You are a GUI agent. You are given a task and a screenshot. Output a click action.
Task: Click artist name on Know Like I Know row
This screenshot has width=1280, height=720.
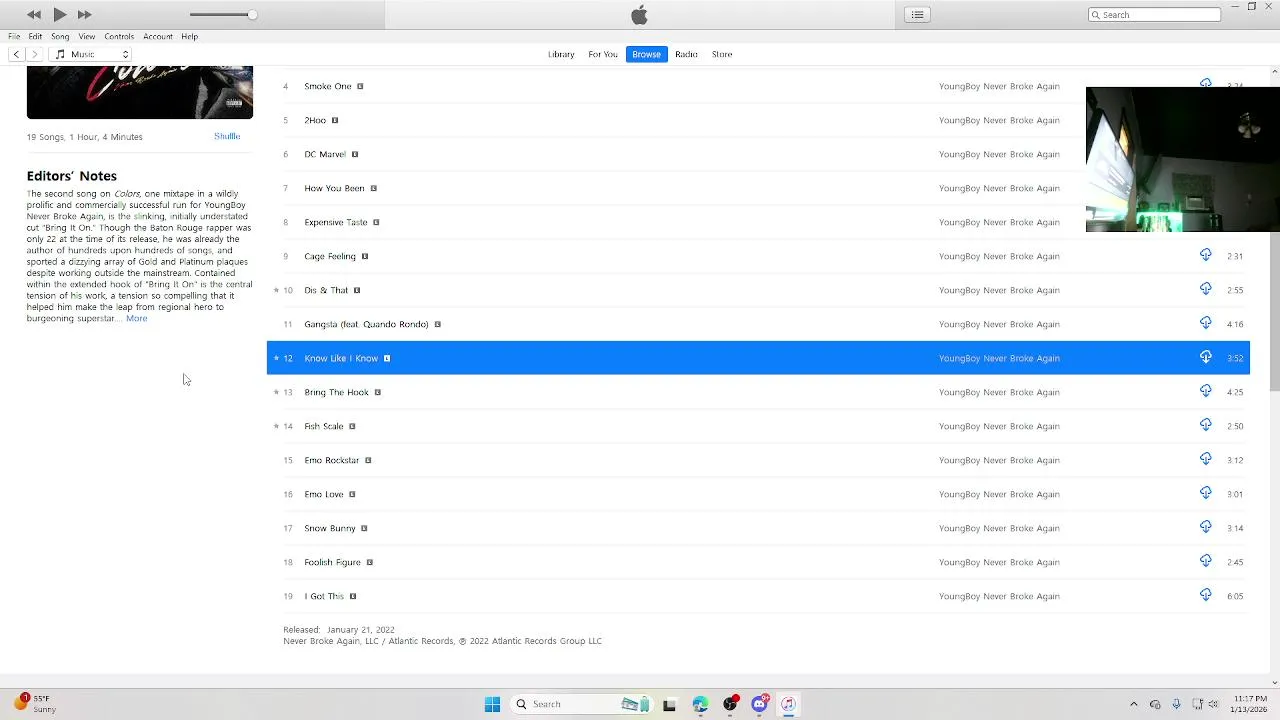coord(999,358)
